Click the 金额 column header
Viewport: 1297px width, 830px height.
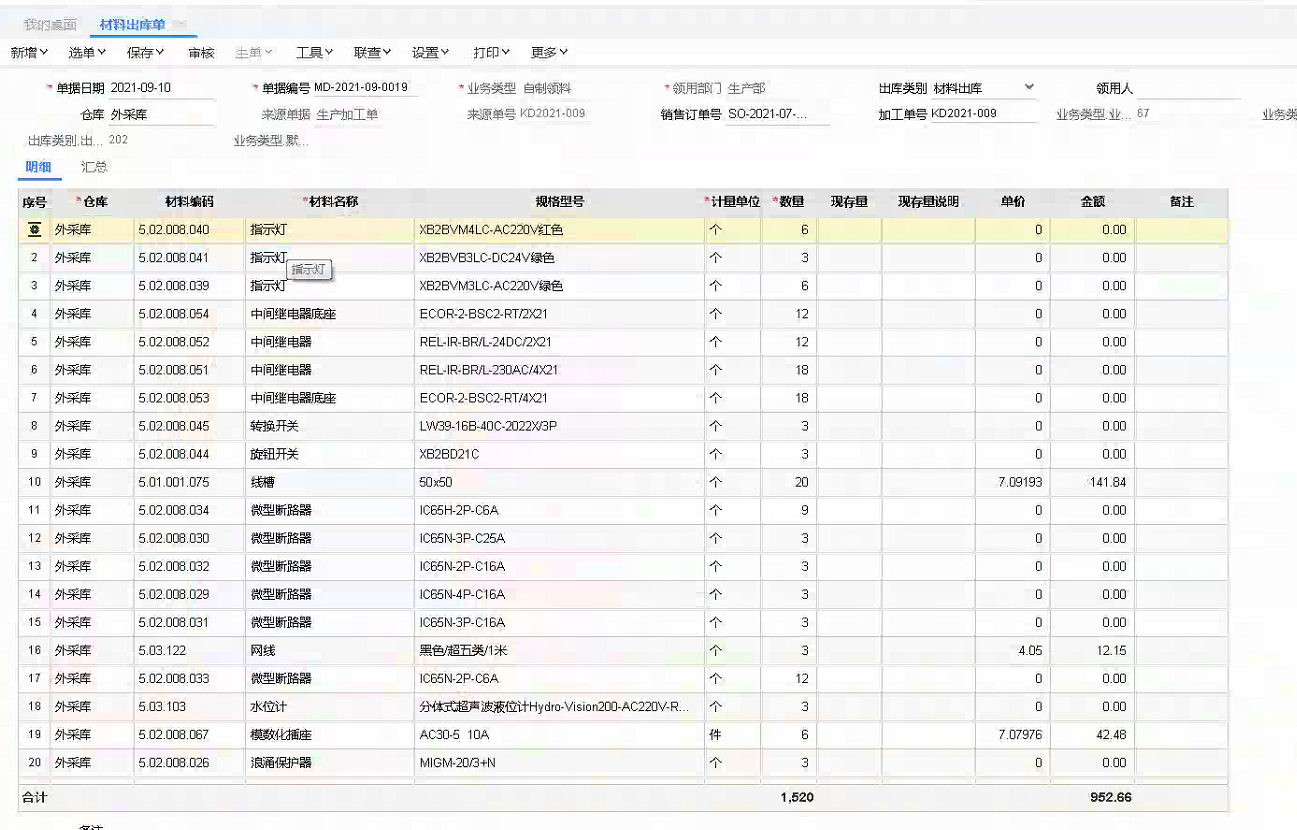point(1093,202)
